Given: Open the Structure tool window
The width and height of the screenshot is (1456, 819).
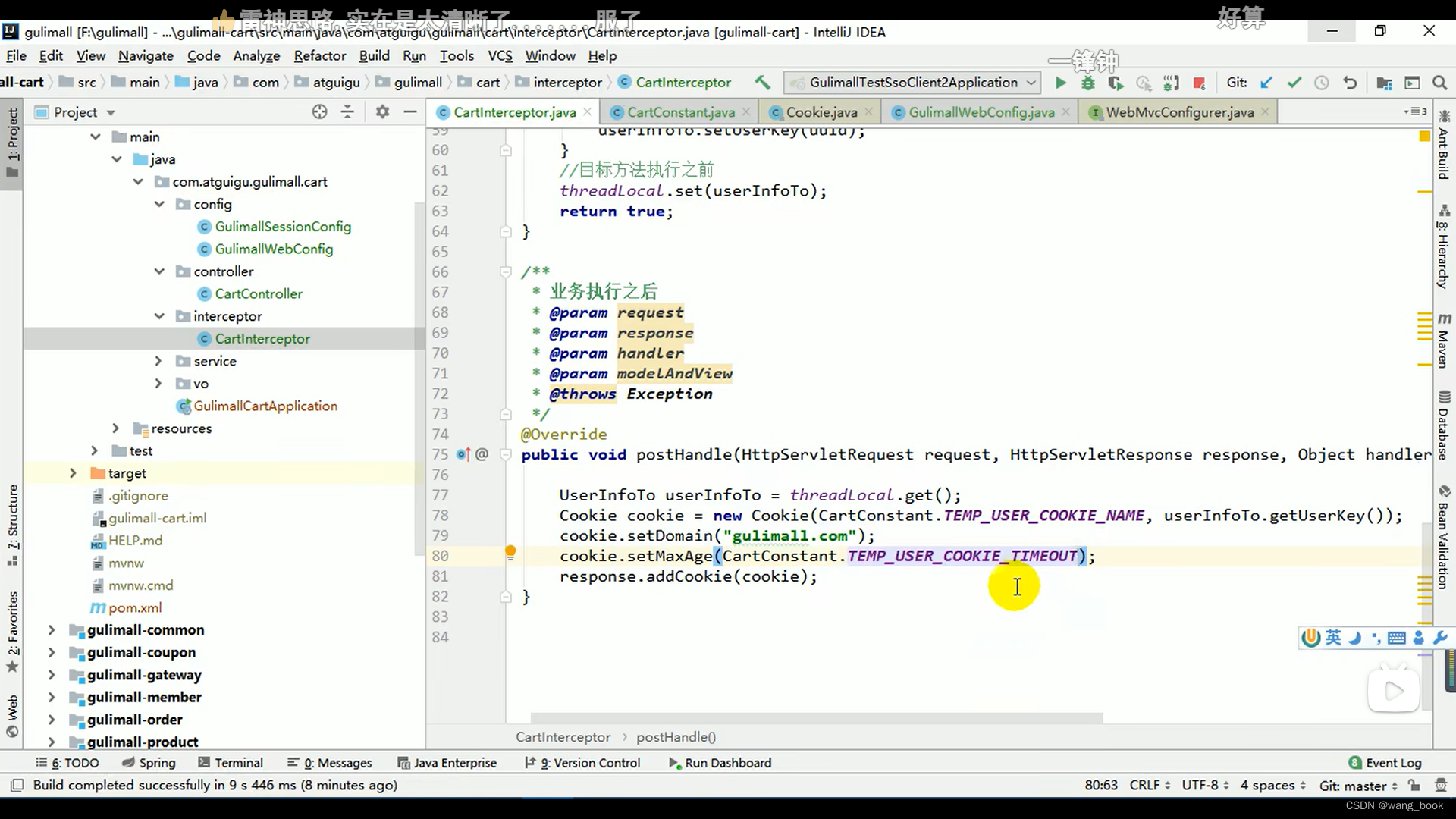Looking at the screenshot, I should tap(13, 526).
